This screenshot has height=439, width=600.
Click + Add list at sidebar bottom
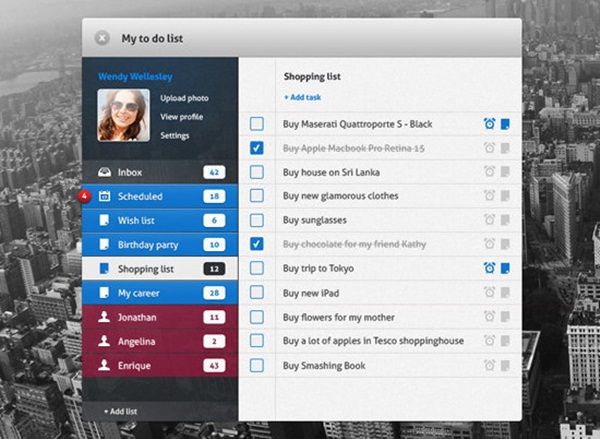(121, 411)
